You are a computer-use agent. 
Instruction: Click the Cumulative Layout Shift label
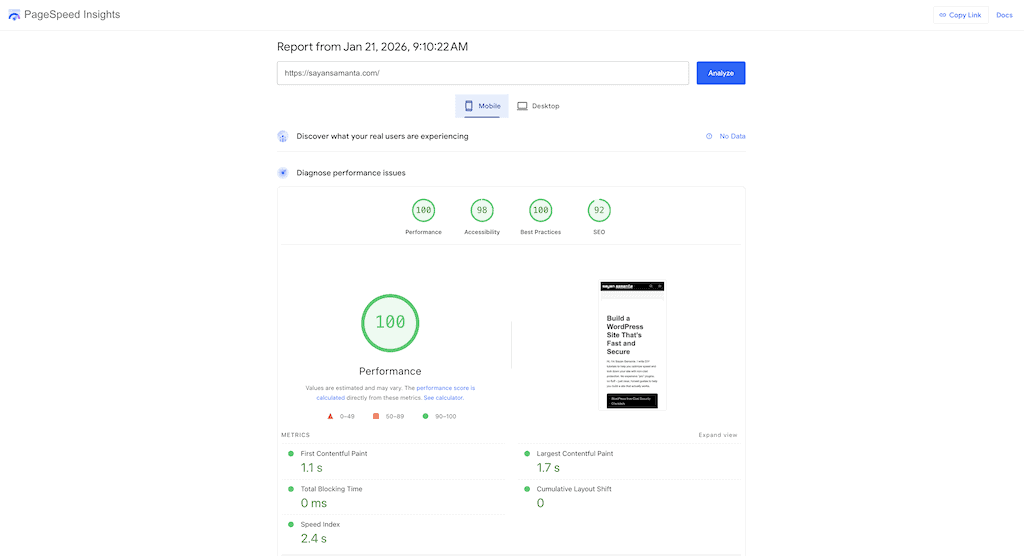(574, 489)
